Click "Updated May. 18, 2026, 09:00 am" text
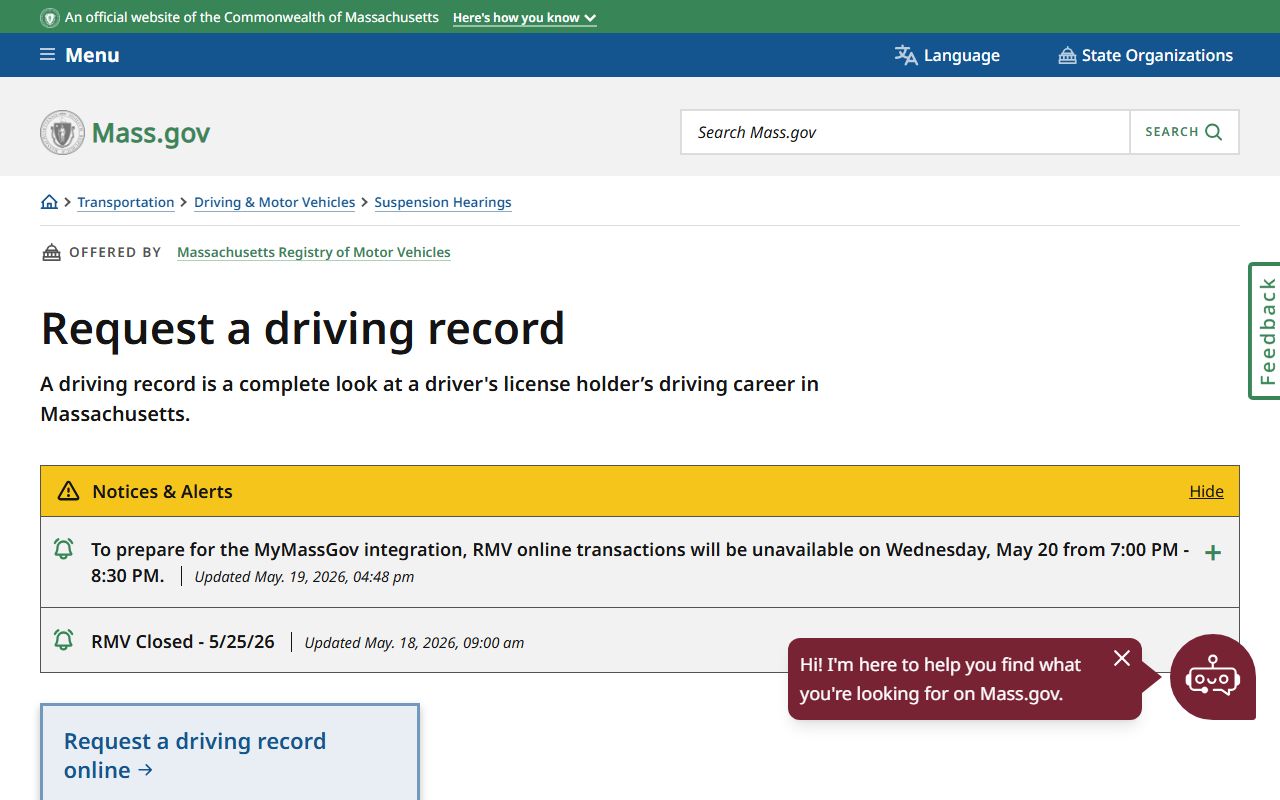Viewport: 1280px width, 800px height. (414, 643)
